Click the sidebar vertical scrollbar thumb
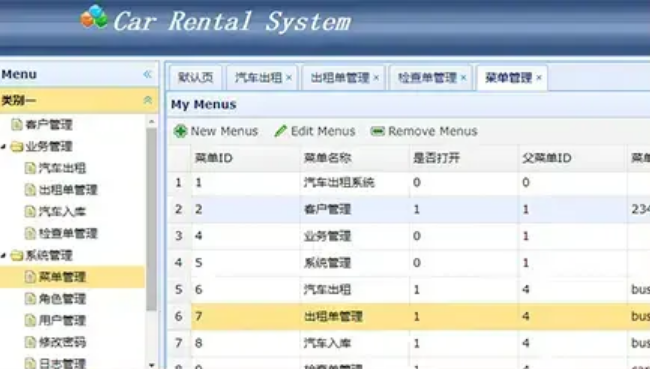The width and height of the screenshot is (650, 369). pyautogui.click(x=152, y=219)
